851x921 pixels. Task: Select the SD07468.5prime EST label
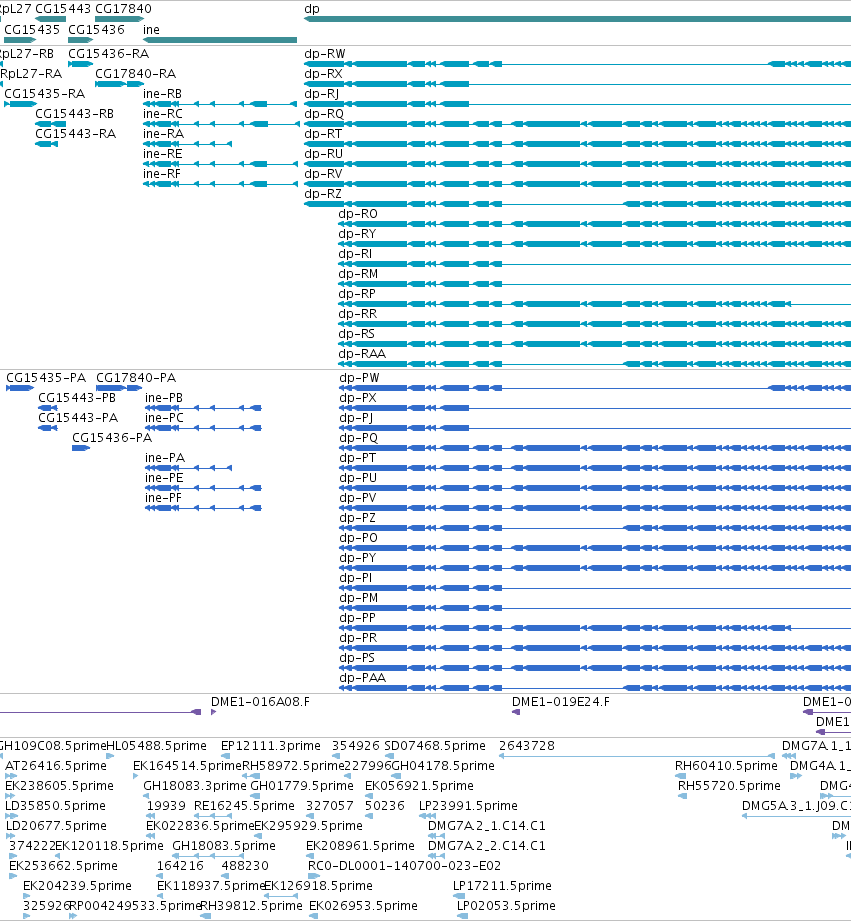(435, 745)
